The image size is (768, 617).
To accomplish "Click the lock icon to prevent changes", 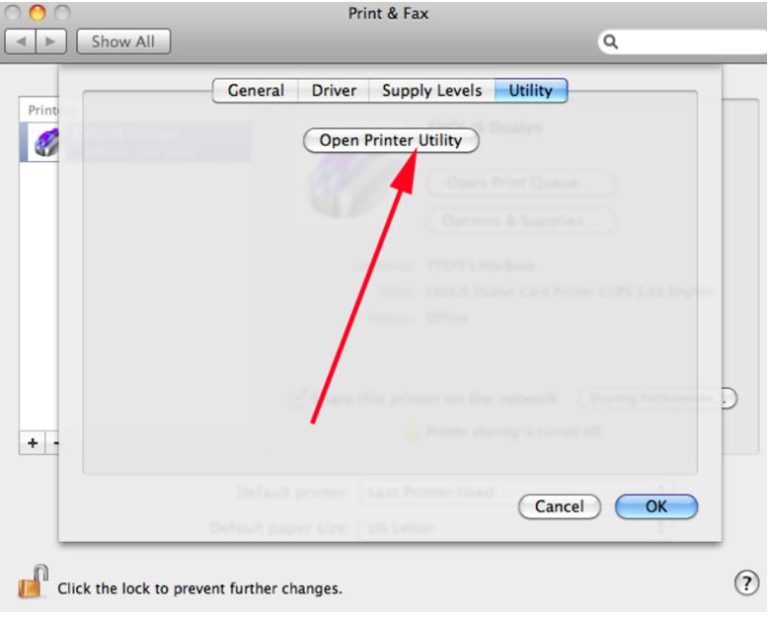I will [x=33, y=582].
